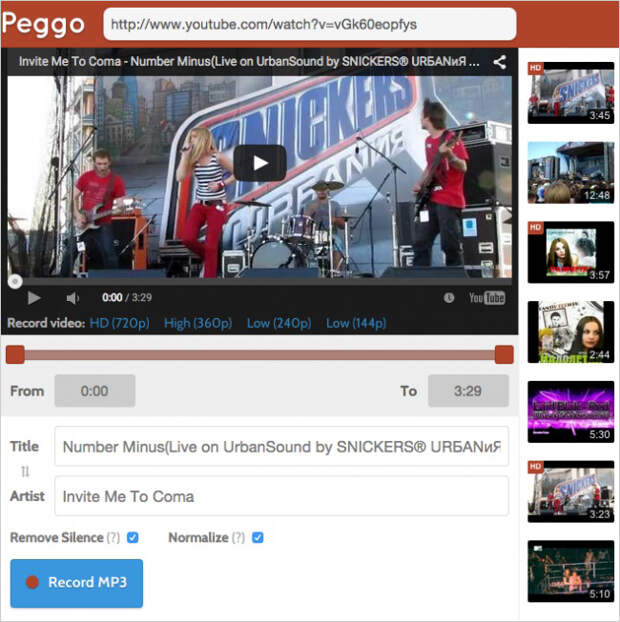Record video in High (360p)
Image resolution: width=620 pixels, height=622 pixels.
pos(198,323)
